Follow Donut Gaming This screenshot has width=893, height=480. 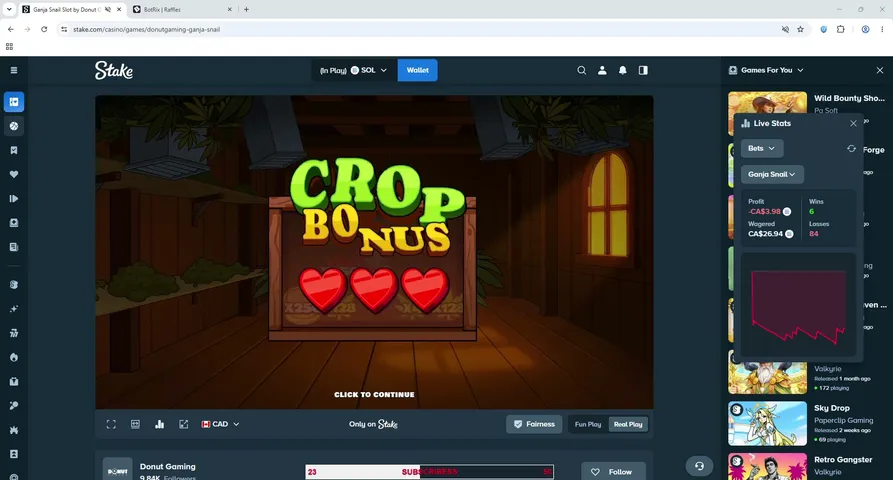pyautogui.click(x=613, y=472)
